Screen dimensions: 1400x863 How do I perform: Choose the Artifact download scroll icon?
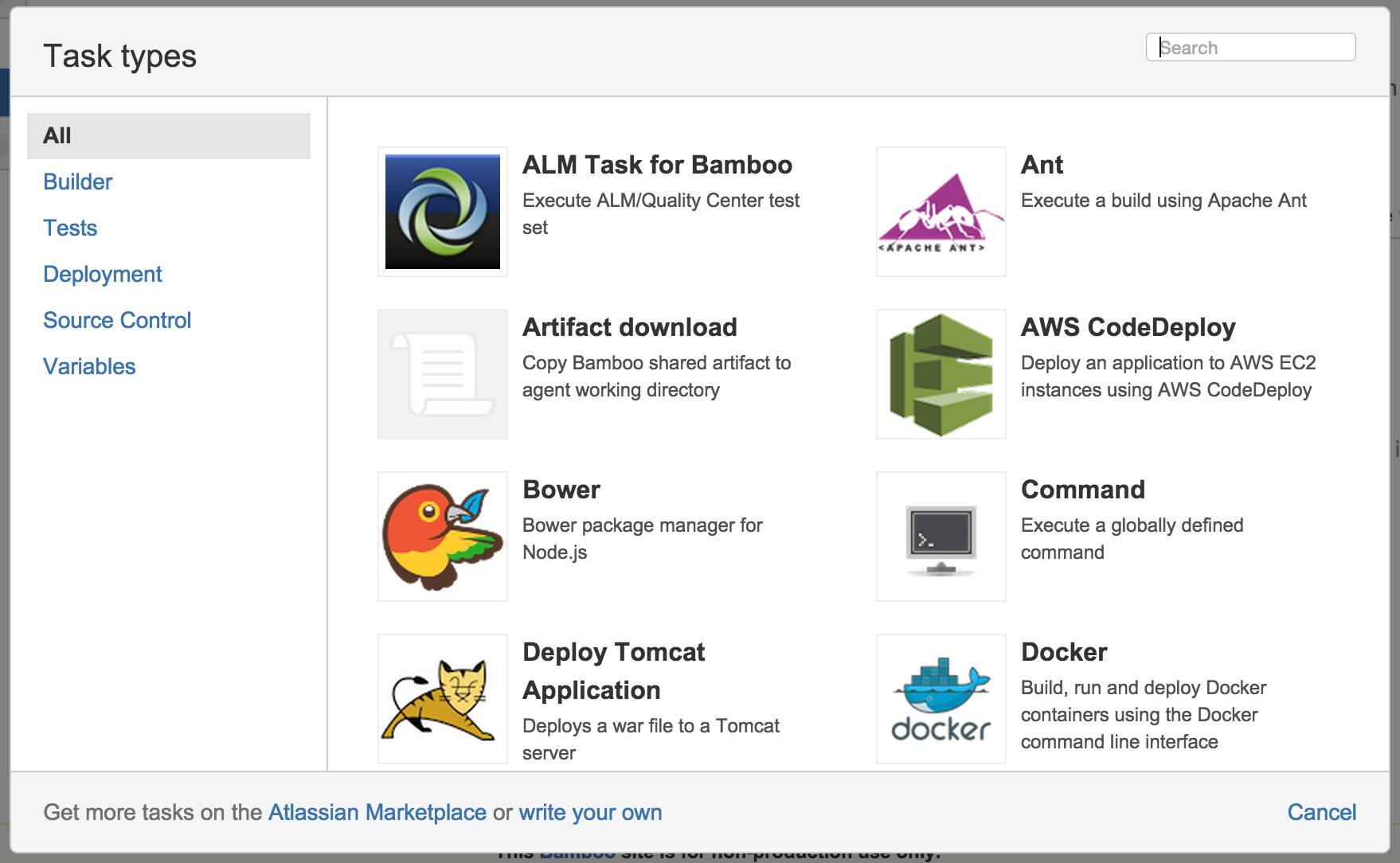[443, 374]
